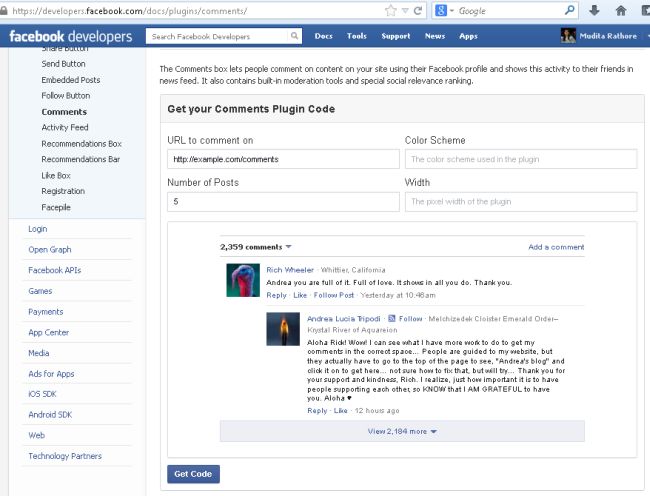Select Recommendations Bar in sidebar
Viewport: 650px width, 496px height.
tap(80, 160)
